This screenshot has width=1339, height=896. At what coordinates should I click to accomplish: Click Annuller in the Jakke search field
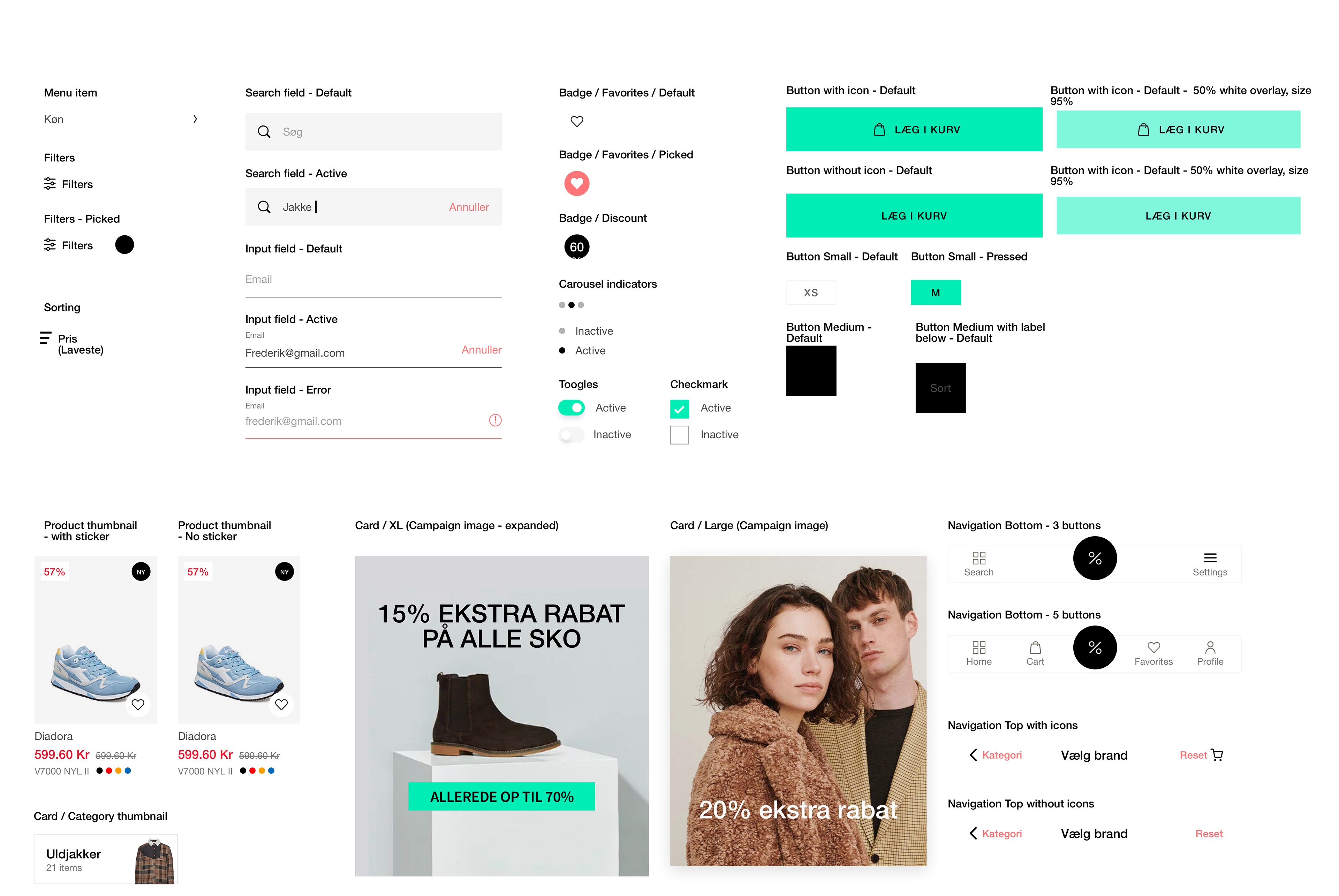tap(469, 207)
